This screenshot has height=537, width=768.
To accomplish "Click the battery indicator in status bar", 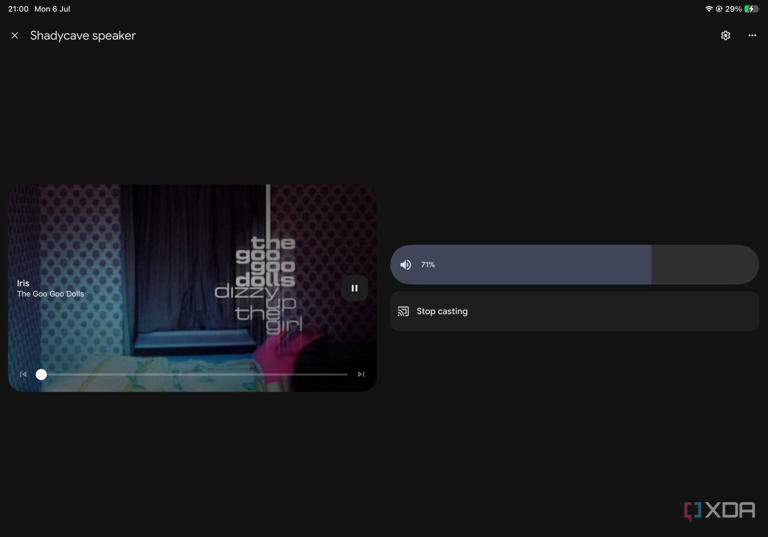I will [751, 9].
